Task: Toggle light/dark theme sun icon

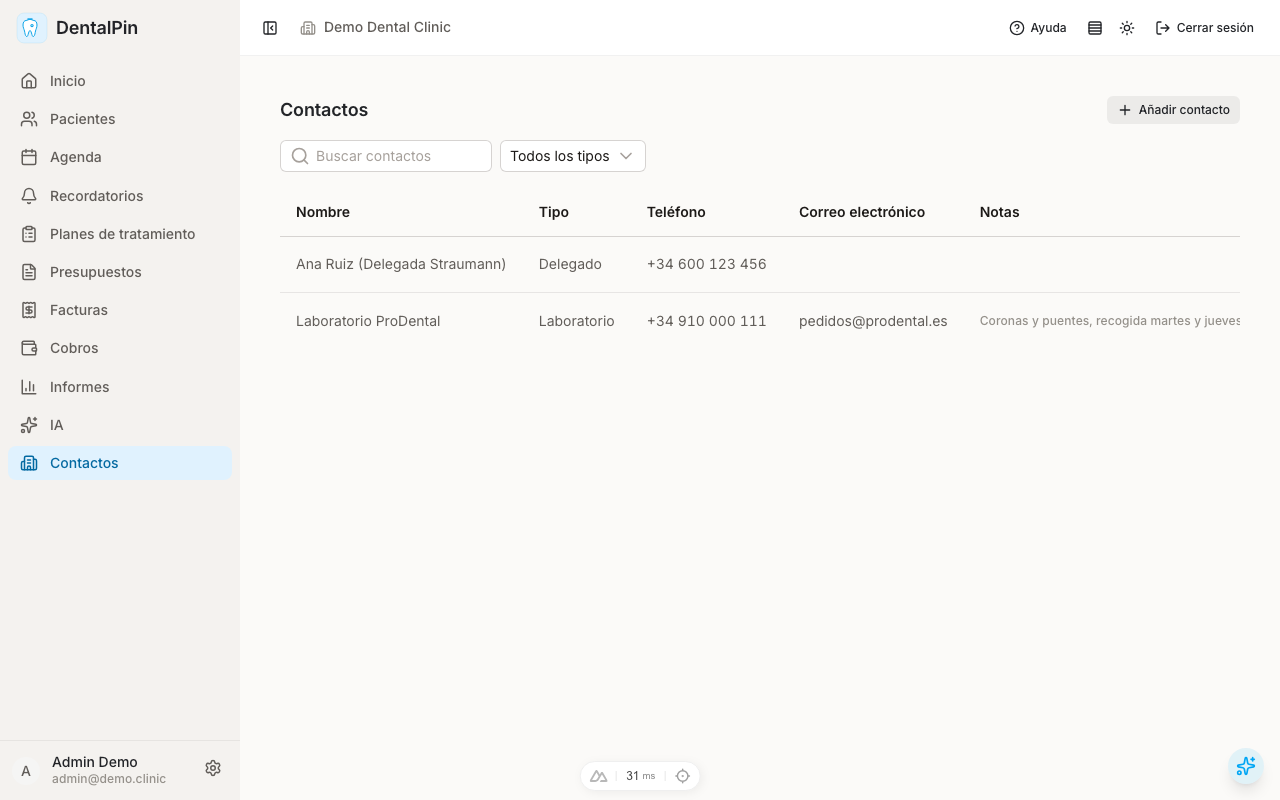Action: point(1127,28)
